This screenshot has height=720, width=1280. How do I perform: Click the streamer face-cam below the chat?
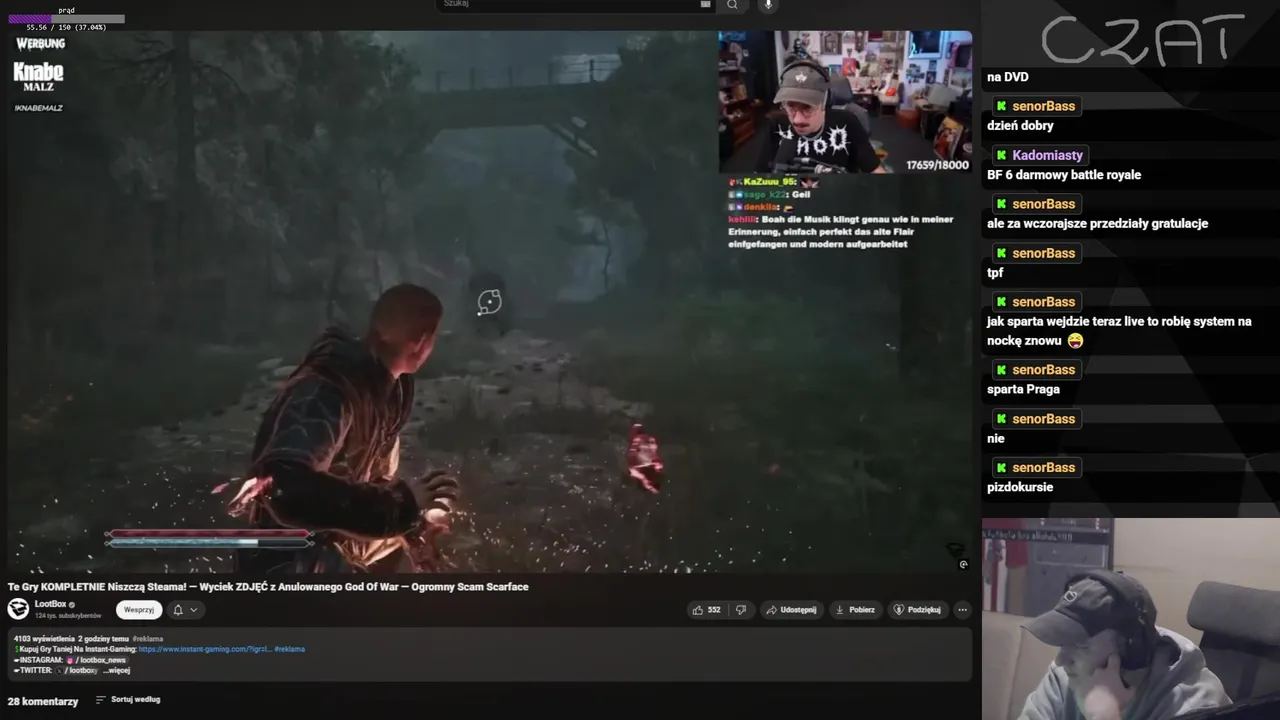tap(1131, 619)
